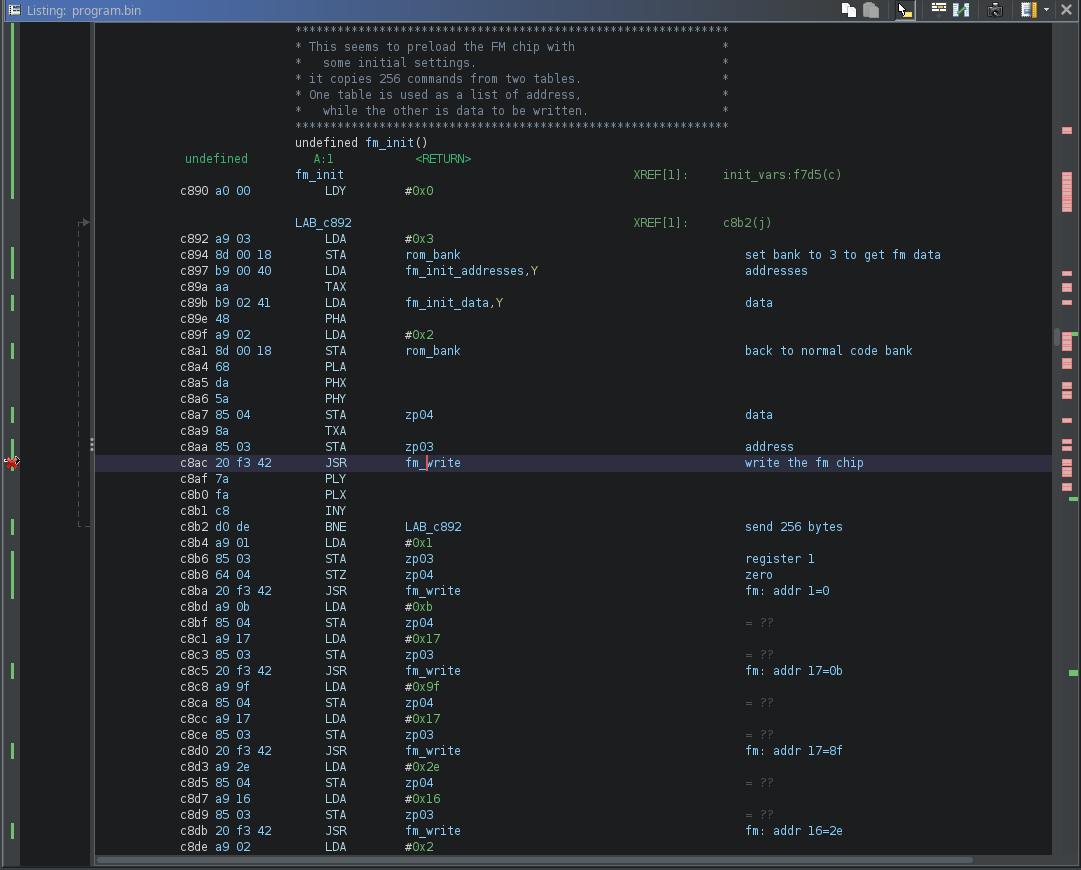Open the browser field formatter icon
Viewport: 1081px width, 870px height.
pos(938,9)
